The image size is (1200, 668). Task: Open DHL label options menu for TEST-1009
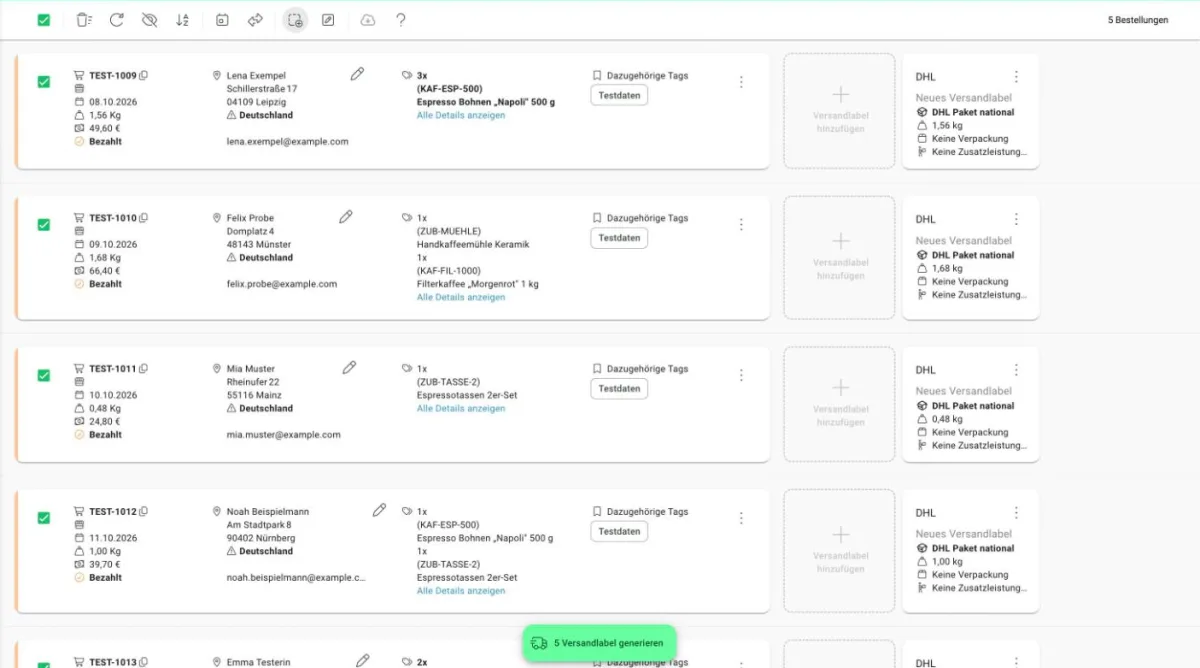point(1016,77)
